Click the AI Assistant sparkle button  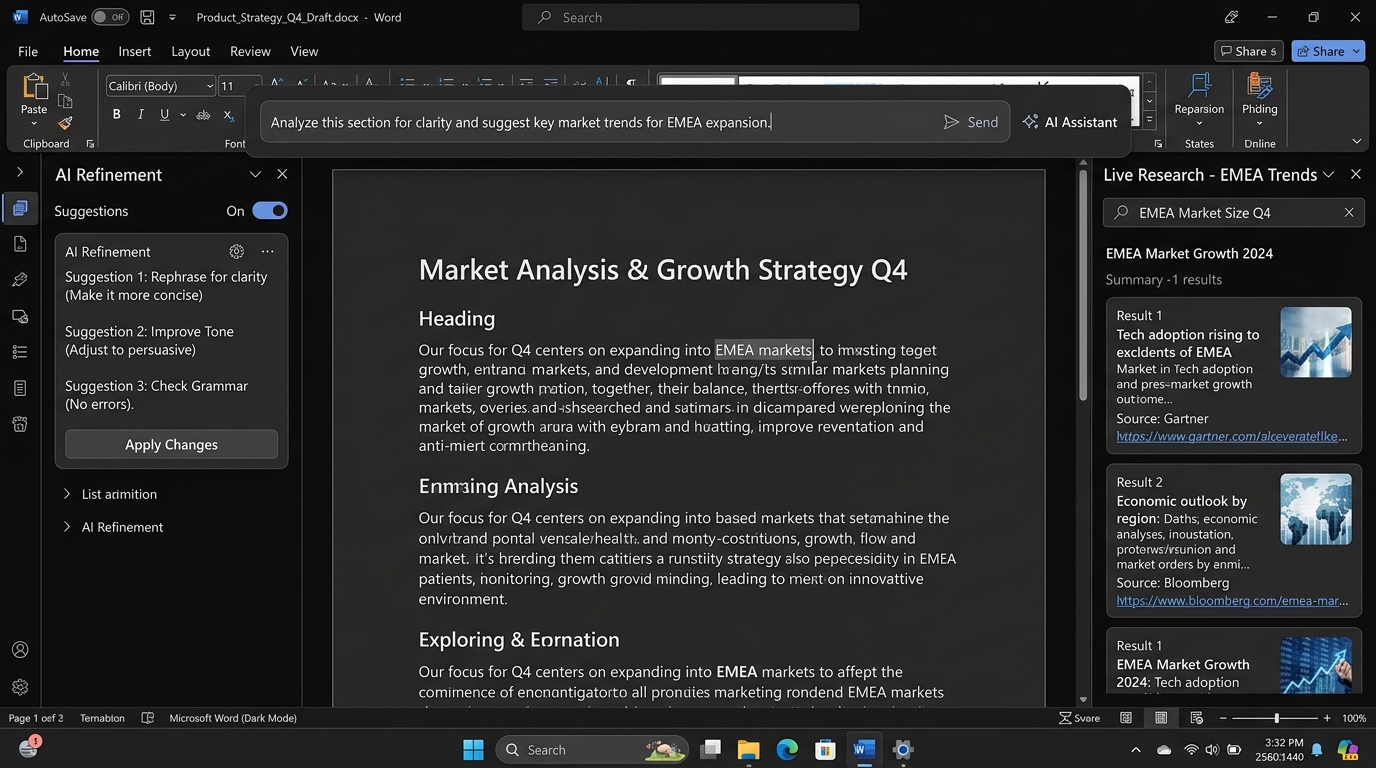coord(1070,122)
